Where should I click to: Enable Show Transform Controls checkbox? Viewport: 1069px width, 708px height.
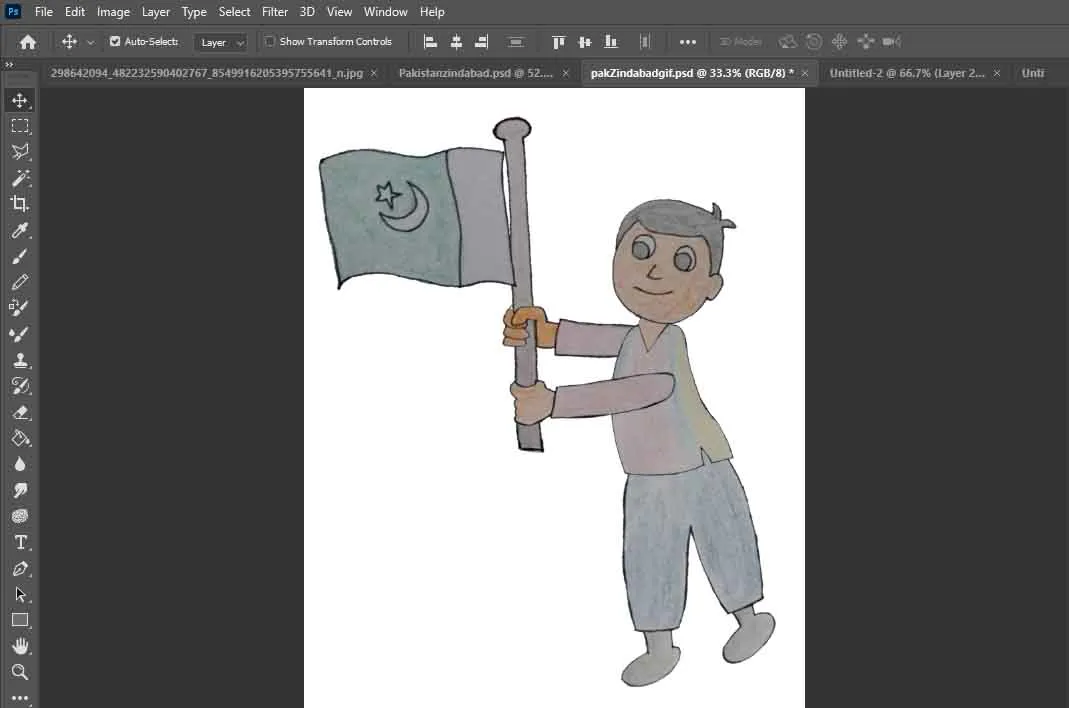tap(270, 42)
